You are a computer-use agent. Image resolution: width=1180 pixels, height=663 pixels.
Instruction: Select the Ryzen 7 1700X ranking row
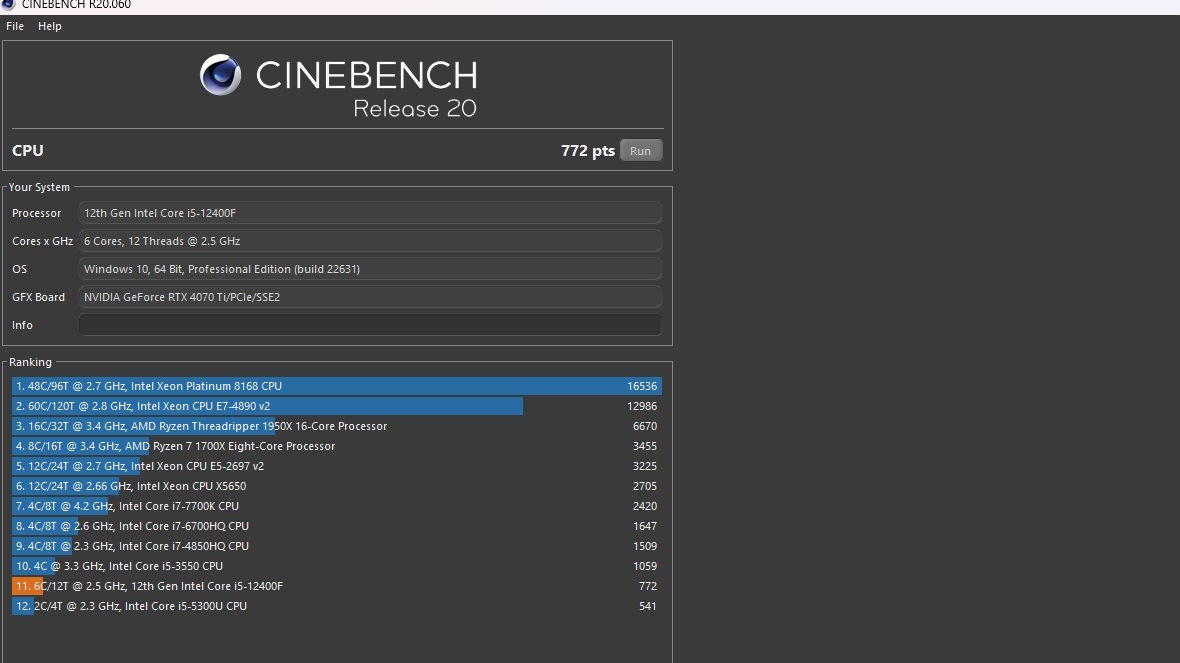[x=336, y=446]
